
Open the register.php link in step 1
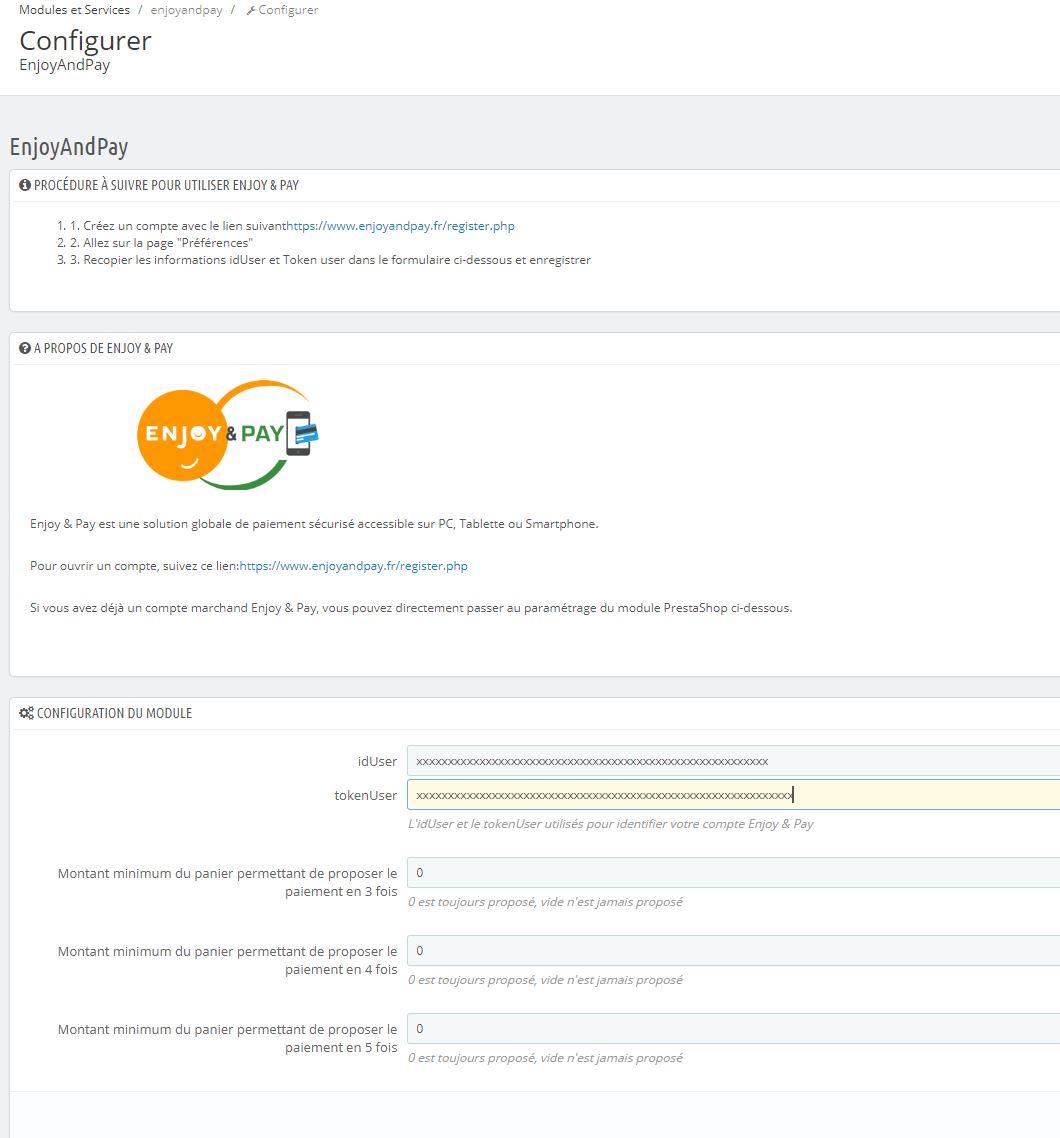click(x=400, y=226)
